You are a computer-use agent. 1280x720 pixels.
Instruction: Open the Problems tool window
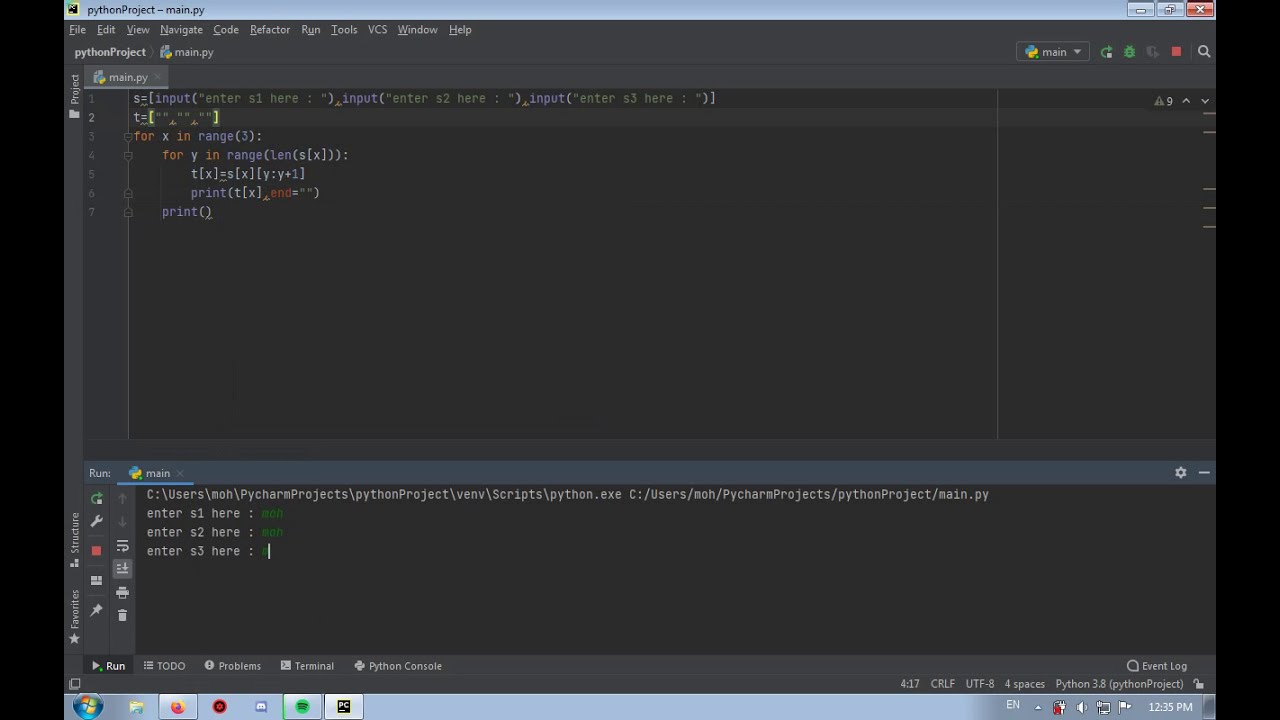coord(232,666)
